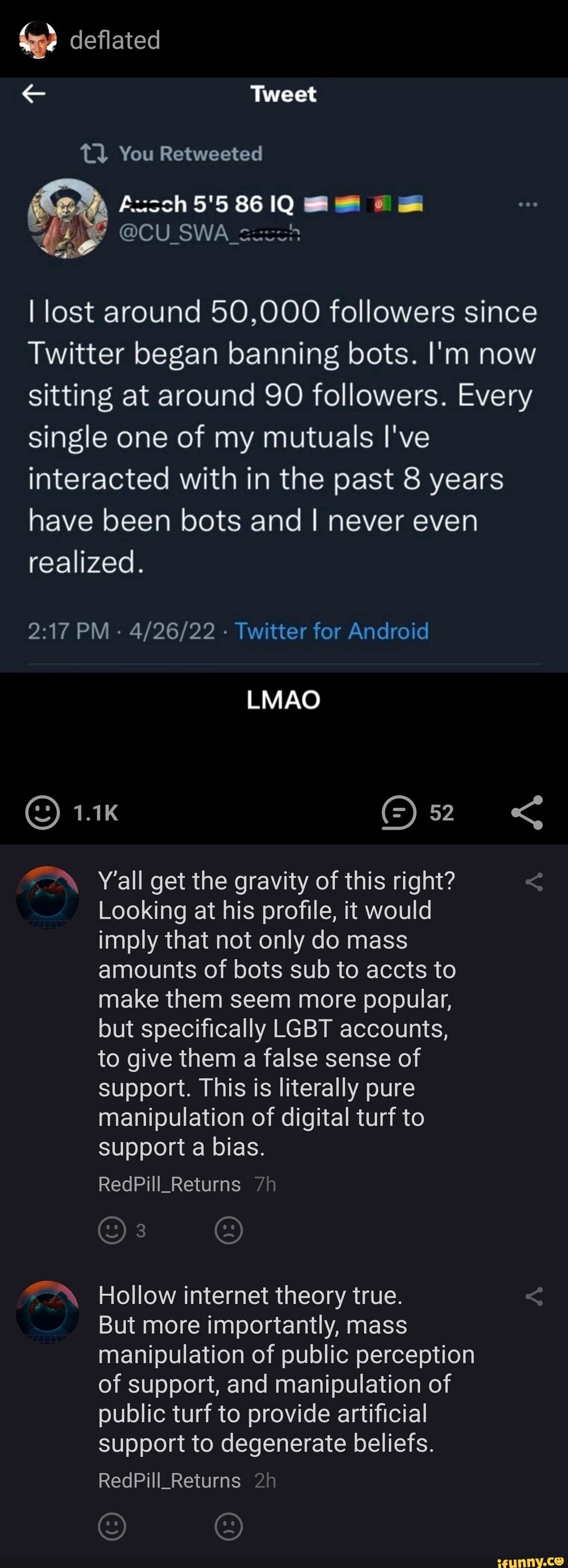Screen dimensions: 568x1568
Task: Frown-react to the first comment
Action: 229,1230
